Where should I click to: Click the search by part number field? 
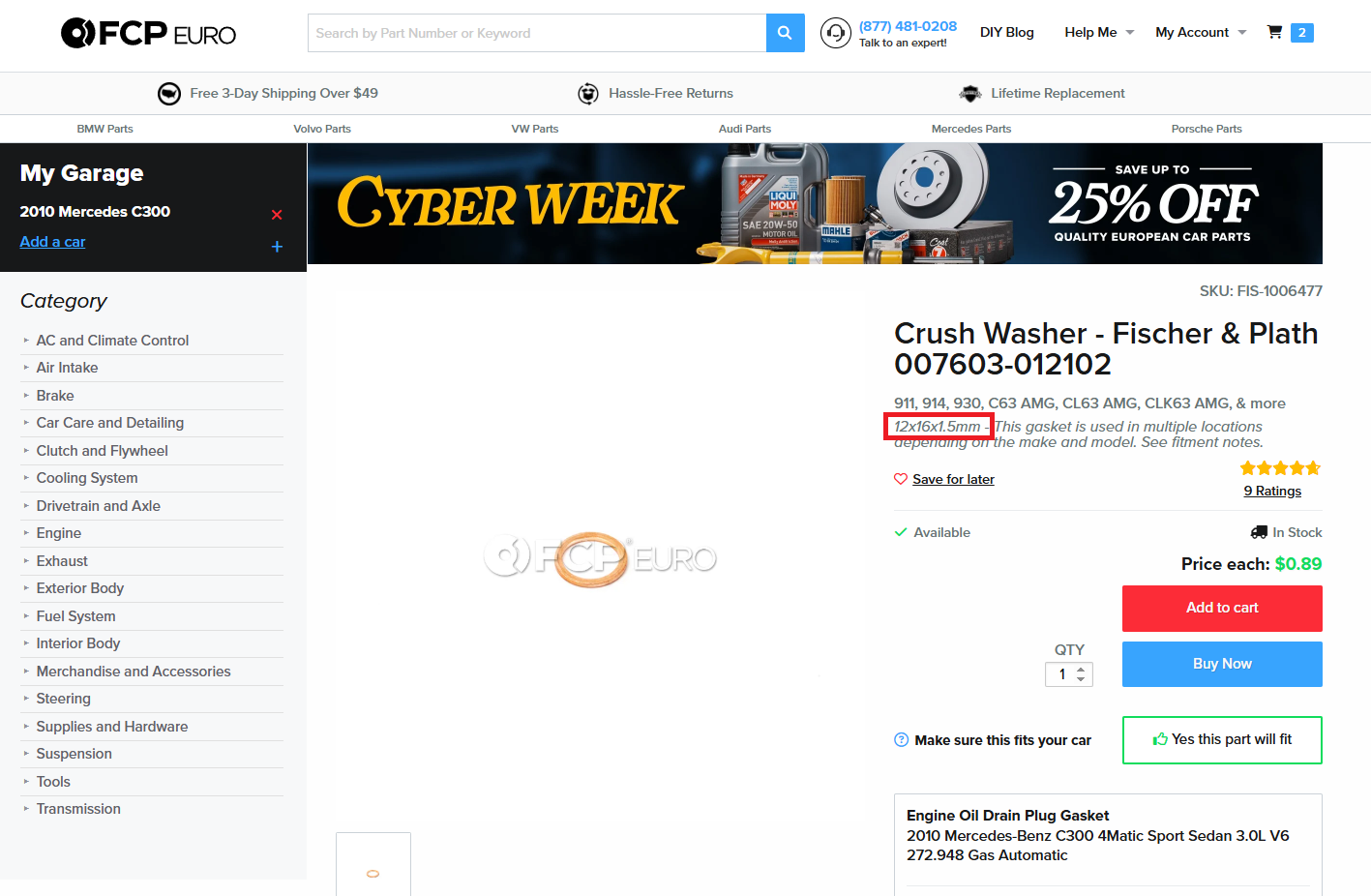pos(536,33)
